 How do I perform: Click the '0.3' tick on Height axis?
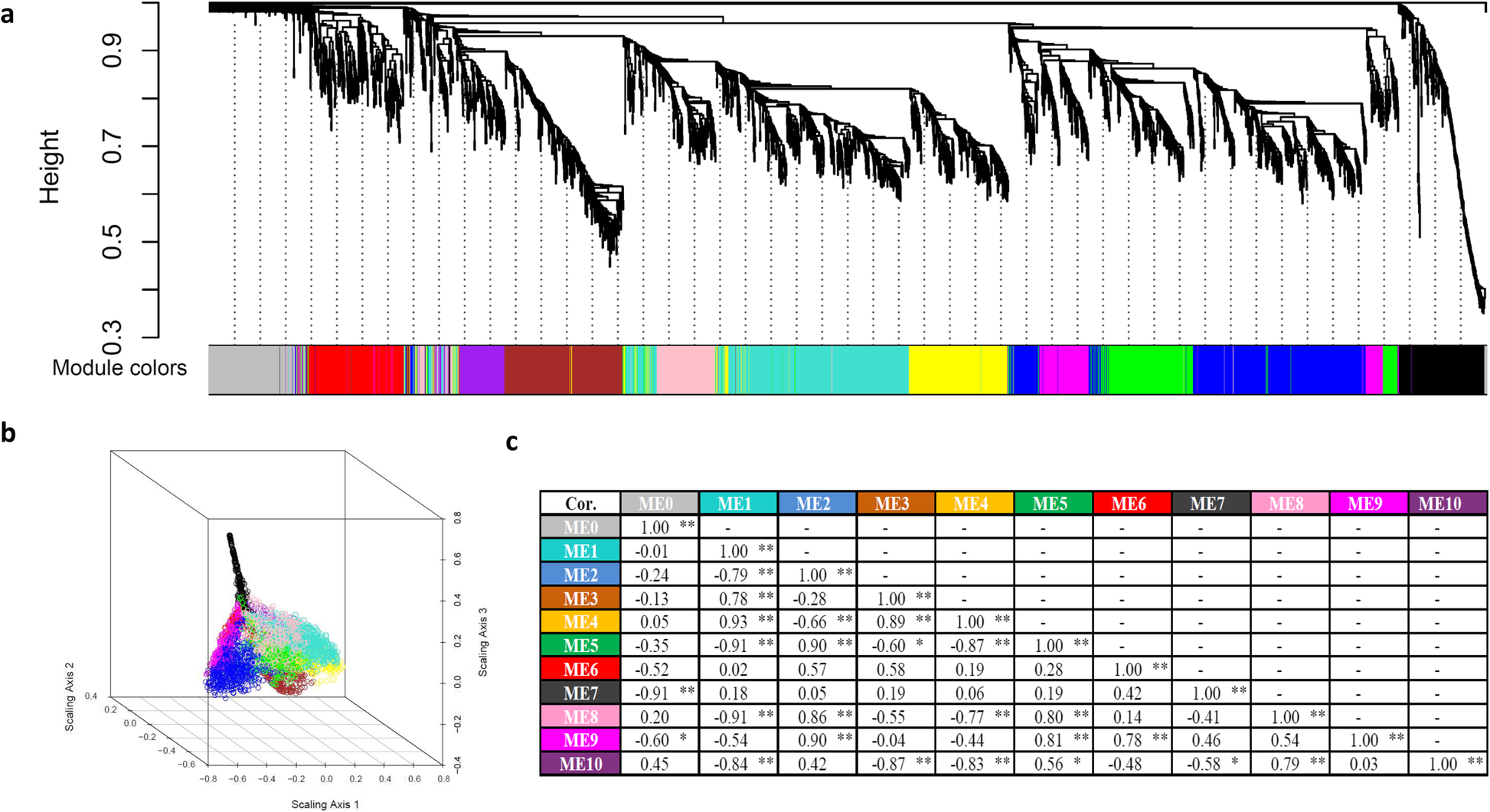pos(112,338)
